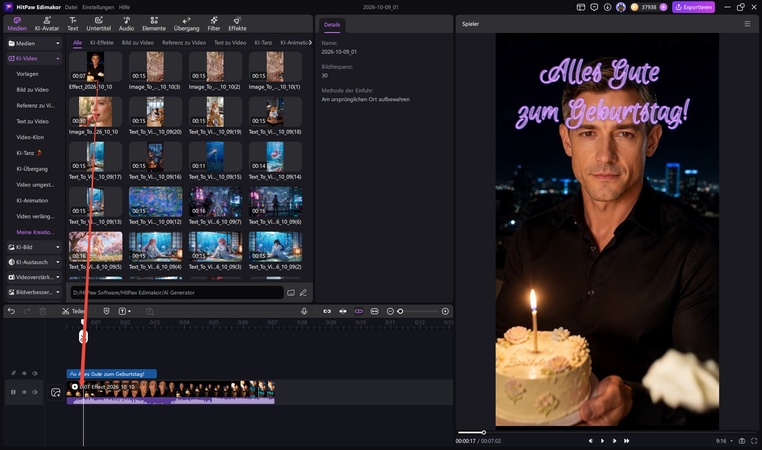Click the shield marker icon in timeline toolbar
The image size is (762, 450).
pos(106,311)
